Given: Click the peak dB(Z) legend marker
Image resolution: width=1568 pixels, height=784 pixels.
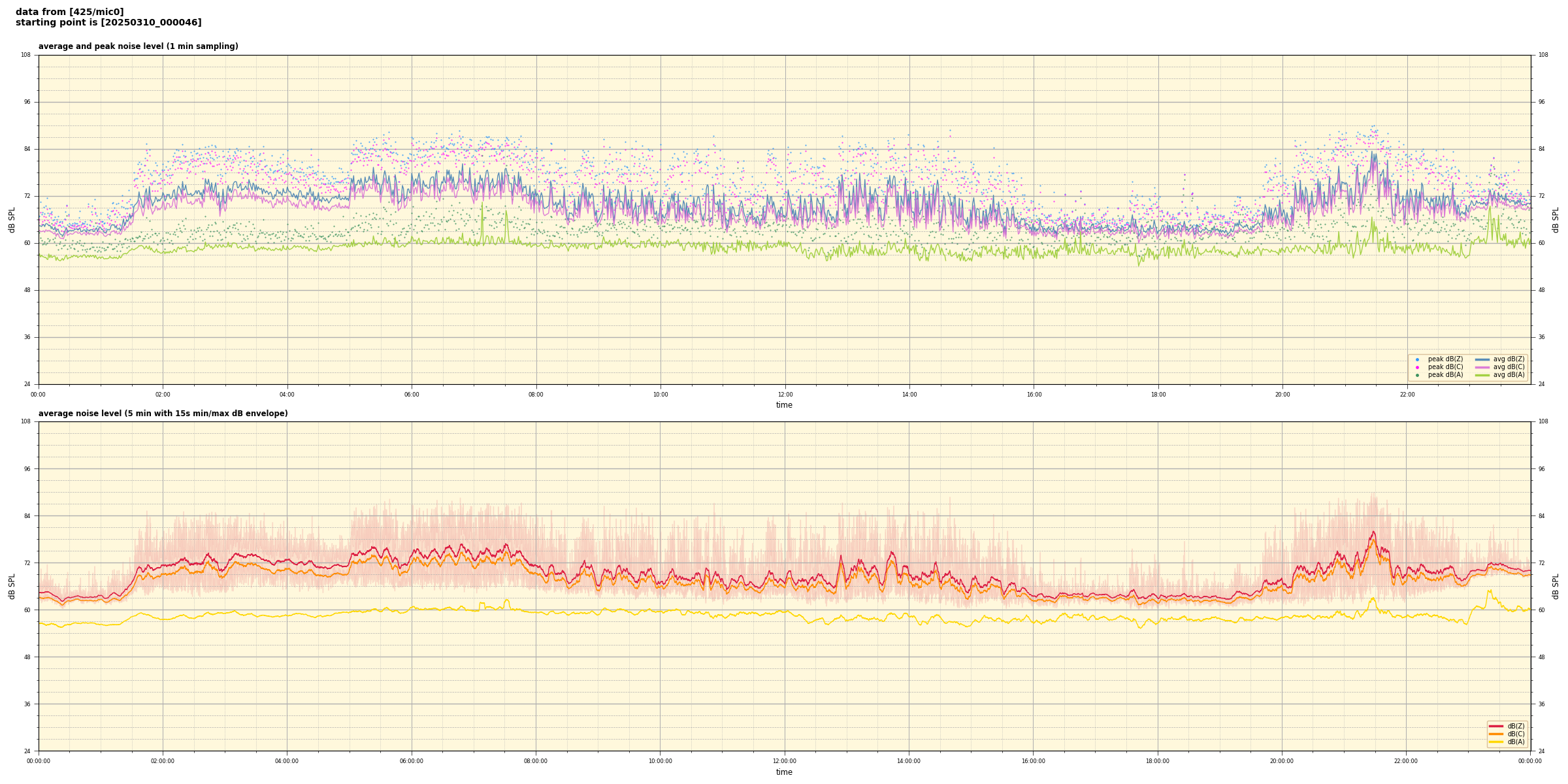Looking at the screenshot, I should pos(1417,359).
